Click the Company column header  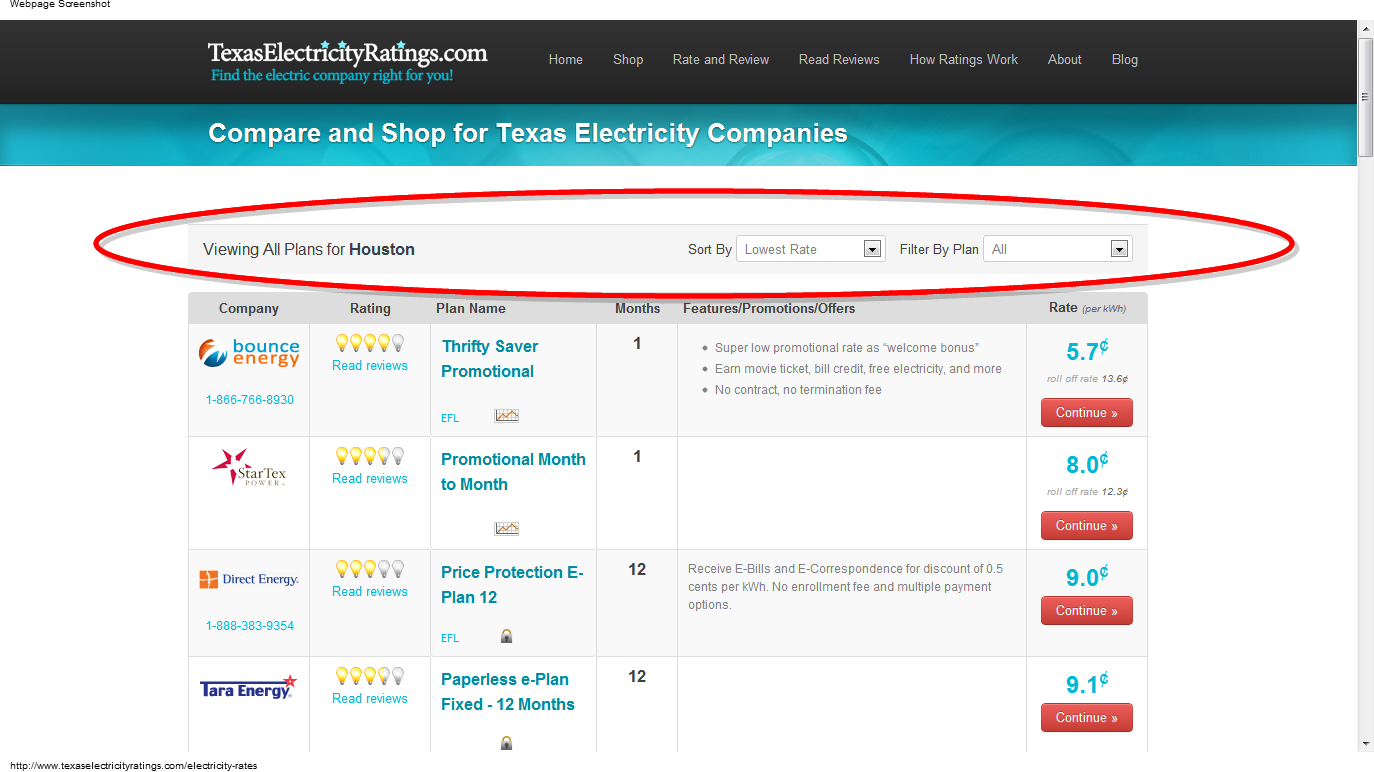[249, 308]
